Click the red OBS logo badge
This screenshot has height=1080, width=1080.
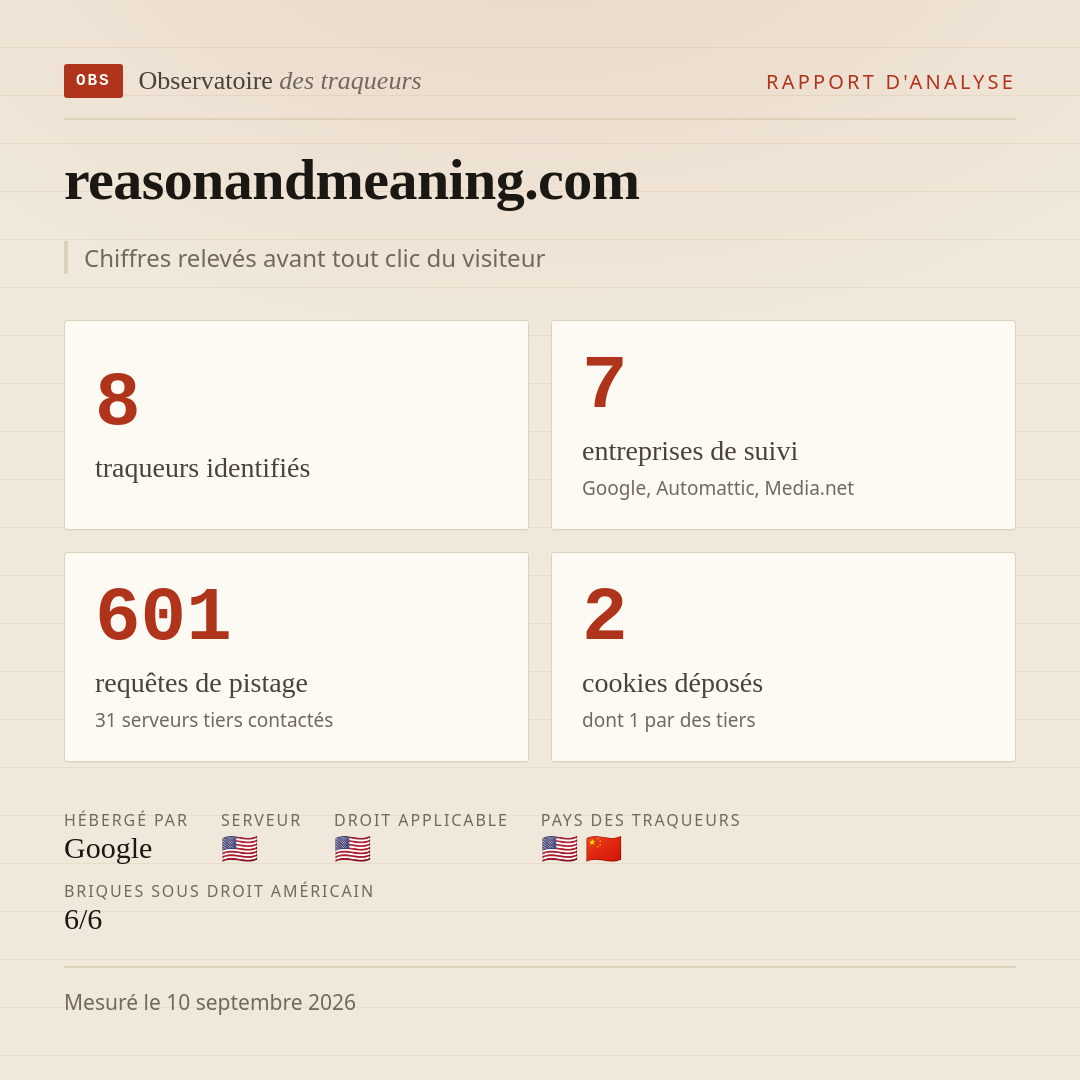94,81
